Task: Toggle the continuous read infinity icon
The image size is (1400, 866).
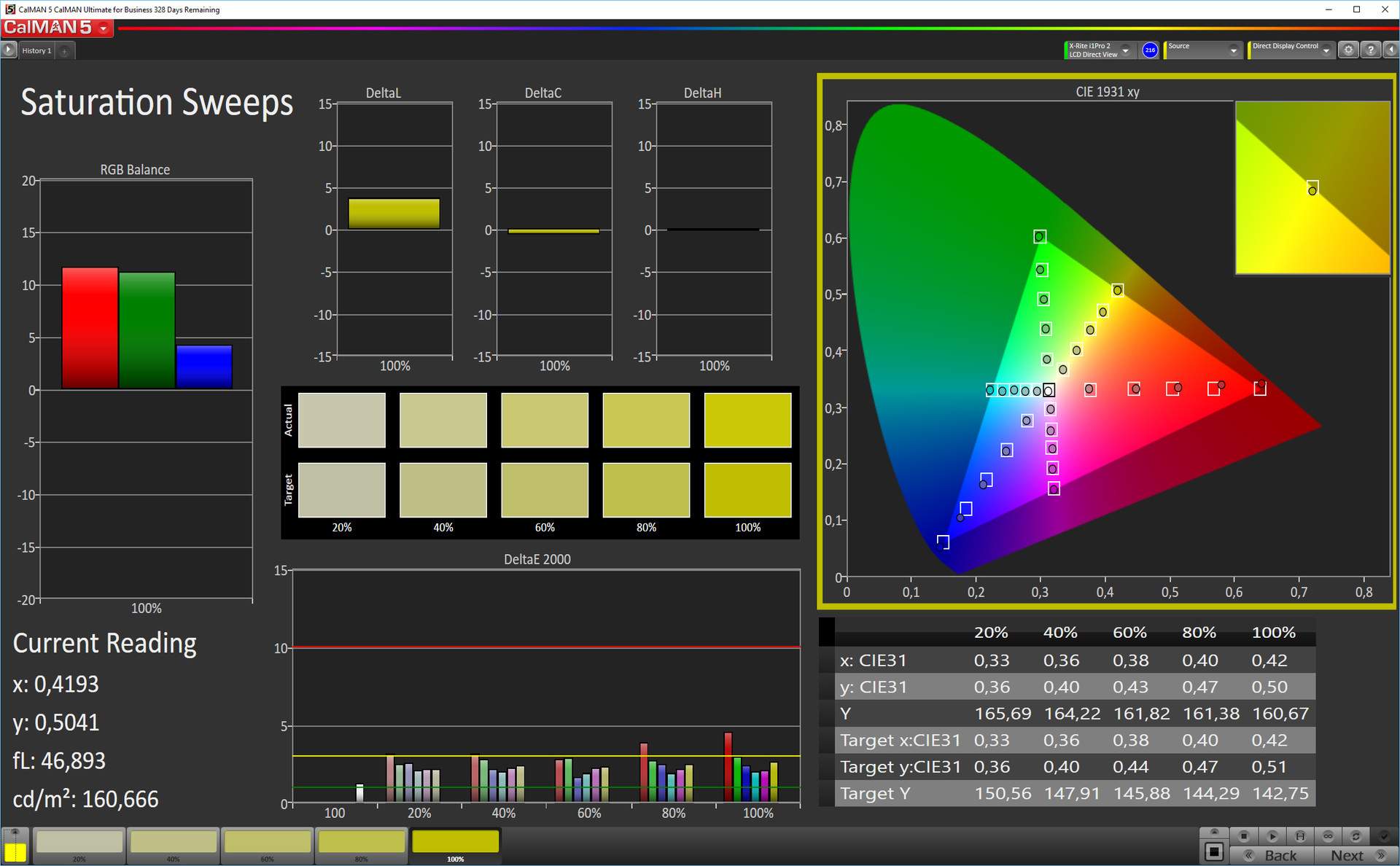Action: 1328,835
